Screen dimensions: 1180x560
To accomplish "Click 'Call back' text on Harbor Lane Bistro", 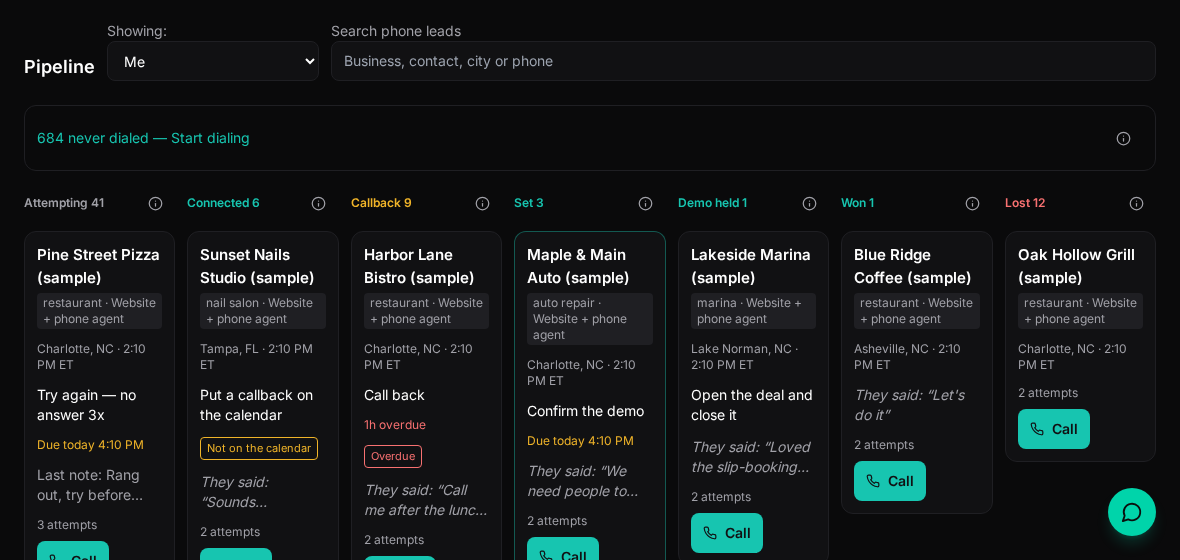I will [x=394, y=395].
